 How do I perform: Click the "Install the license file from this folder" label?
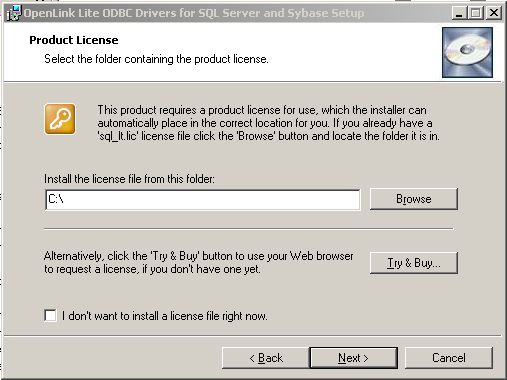(x=129, y=179)
